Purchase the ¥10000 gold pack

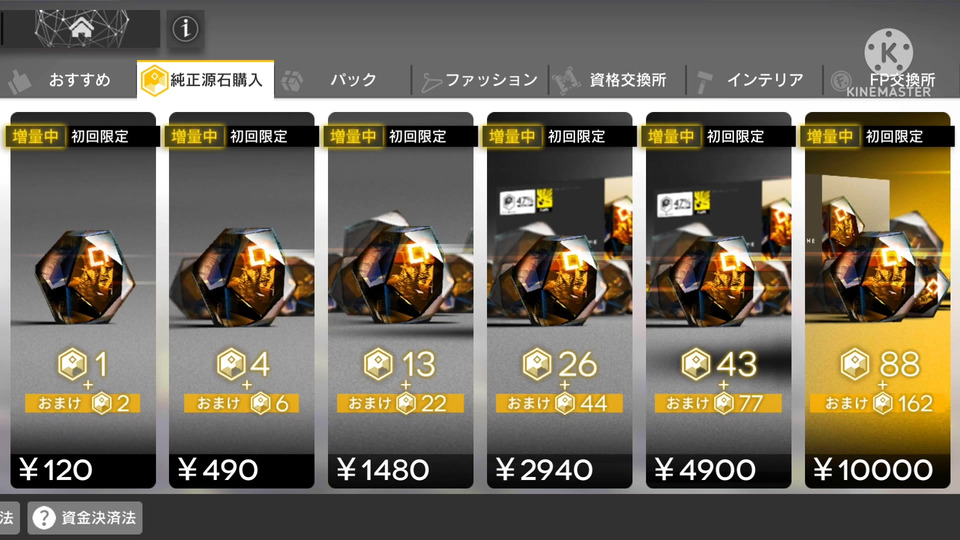click(x=877, y=300)
